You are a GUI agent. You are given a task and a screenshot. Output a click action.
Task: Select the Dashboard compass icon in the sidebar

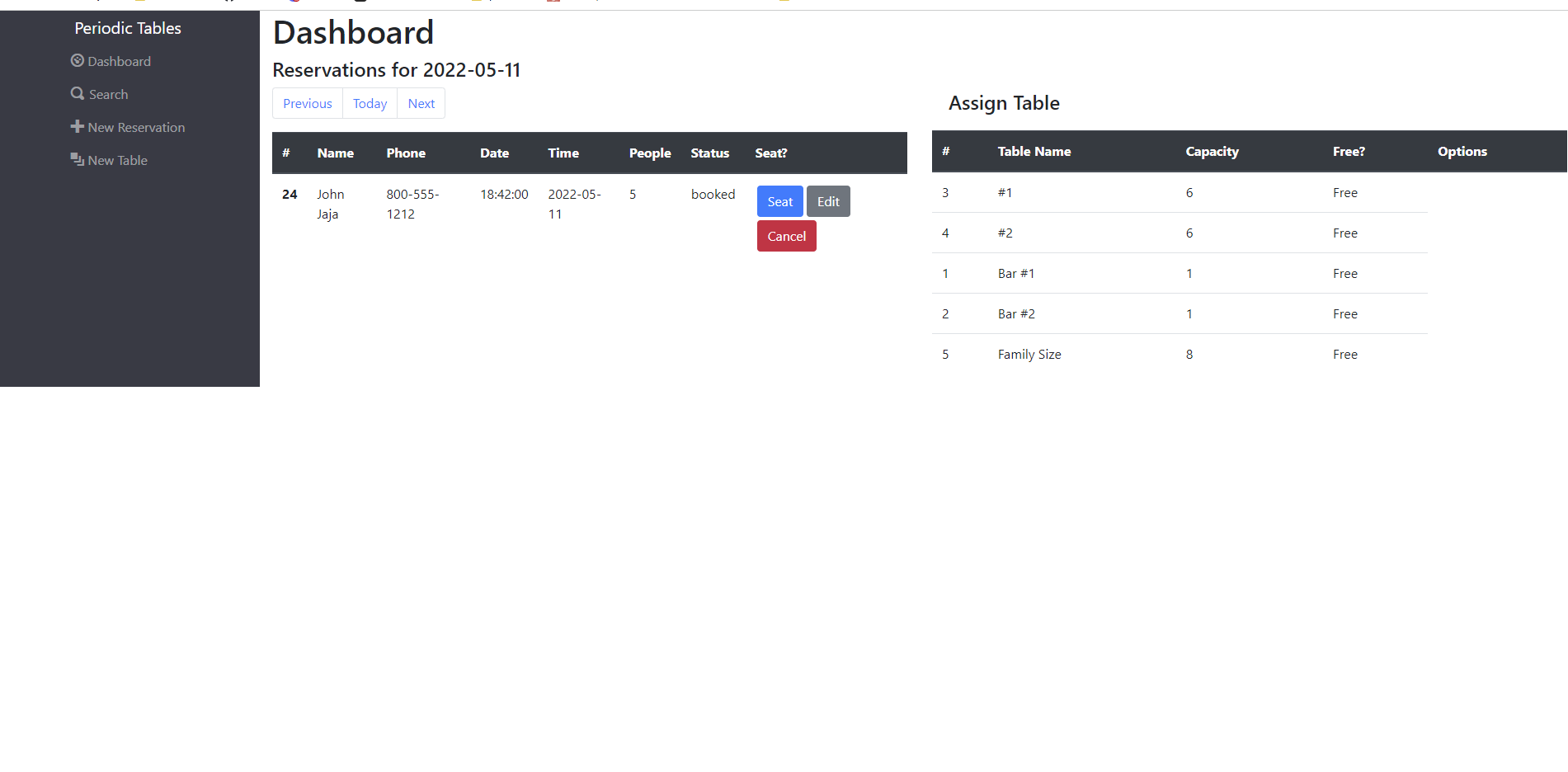77,61
